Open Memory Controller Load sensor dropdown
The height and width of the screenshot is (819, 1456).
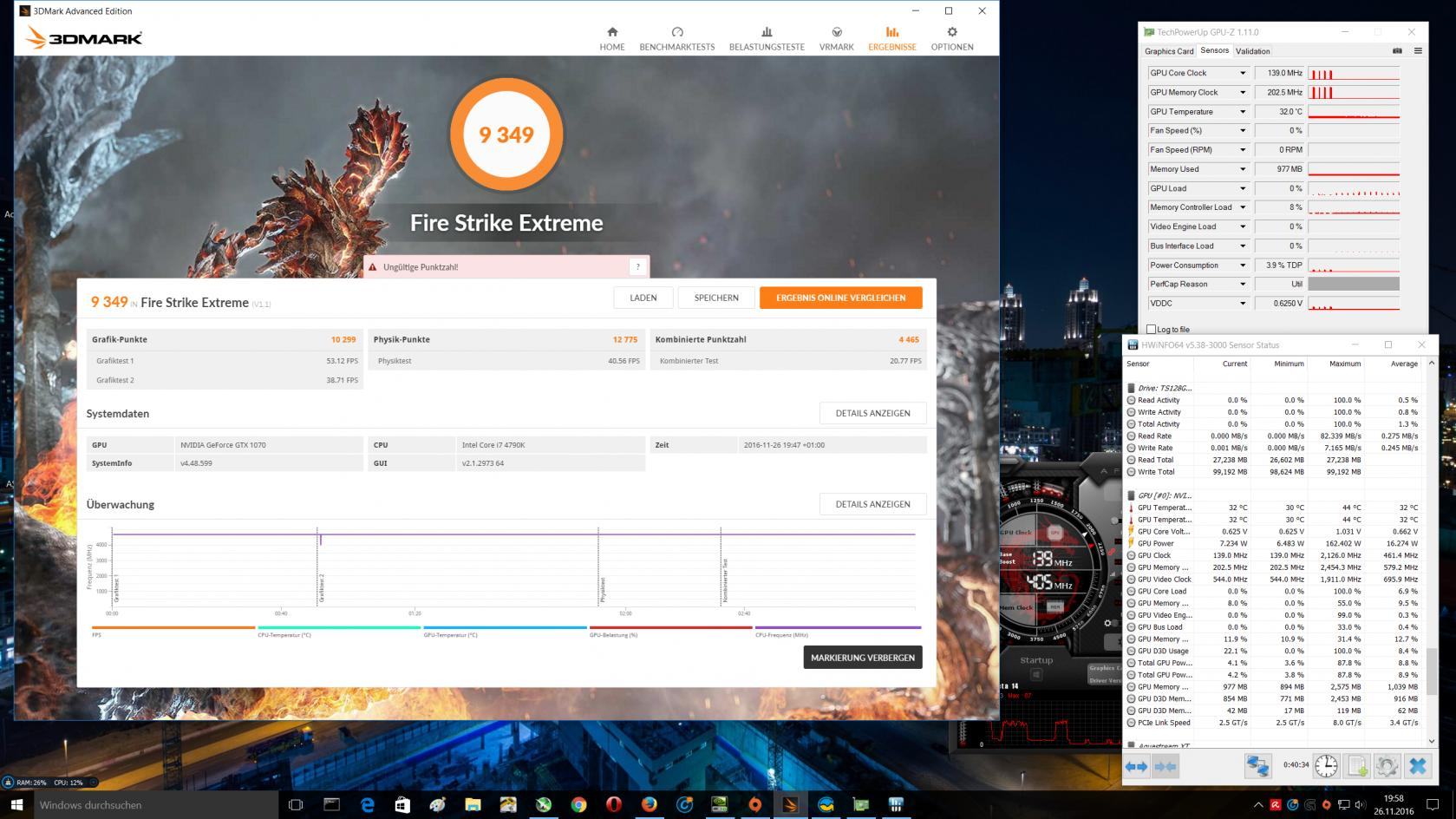click(1242, 207)
